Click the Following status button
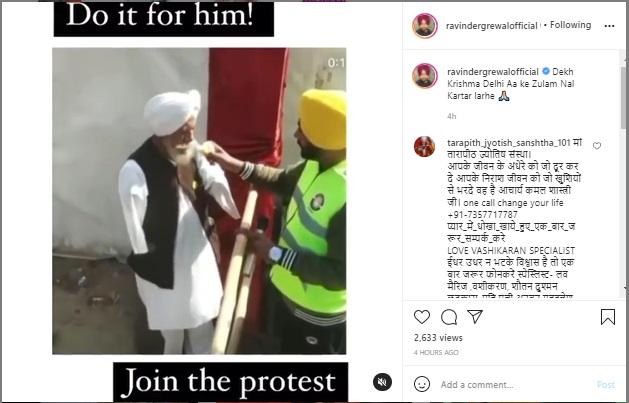This screenshot has width=629, height=403. click(x=570, y=25)
